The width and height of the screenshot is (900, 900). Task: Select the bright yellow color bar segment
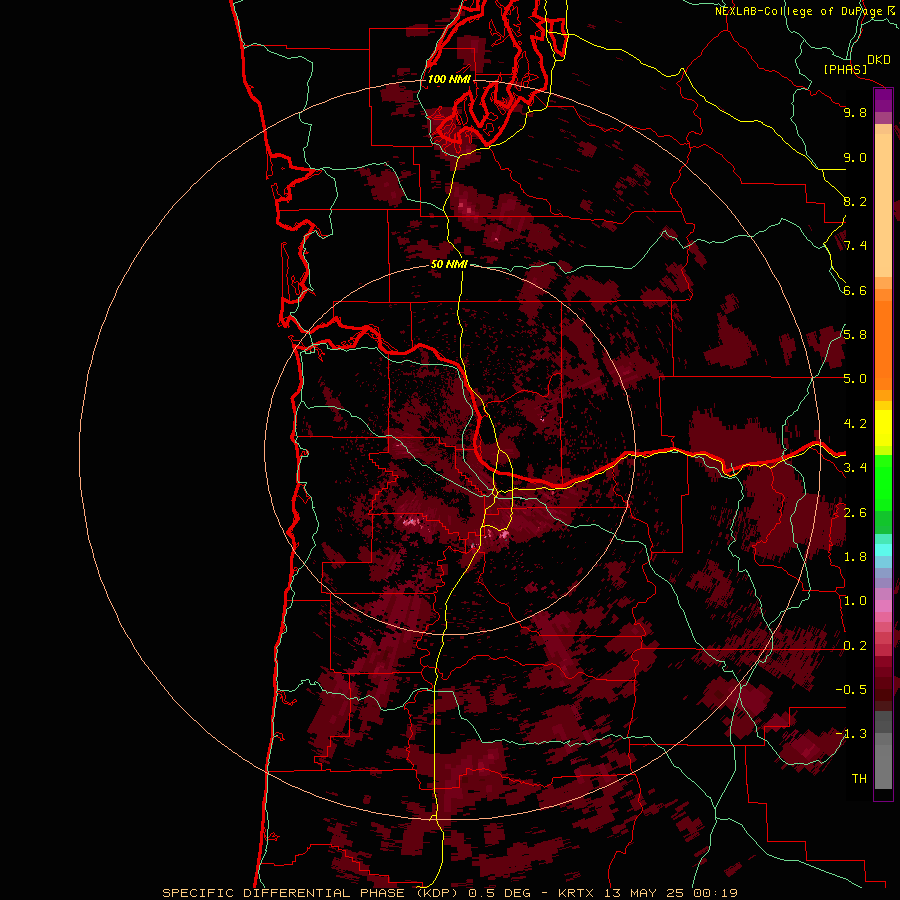[x=883, y=428]
